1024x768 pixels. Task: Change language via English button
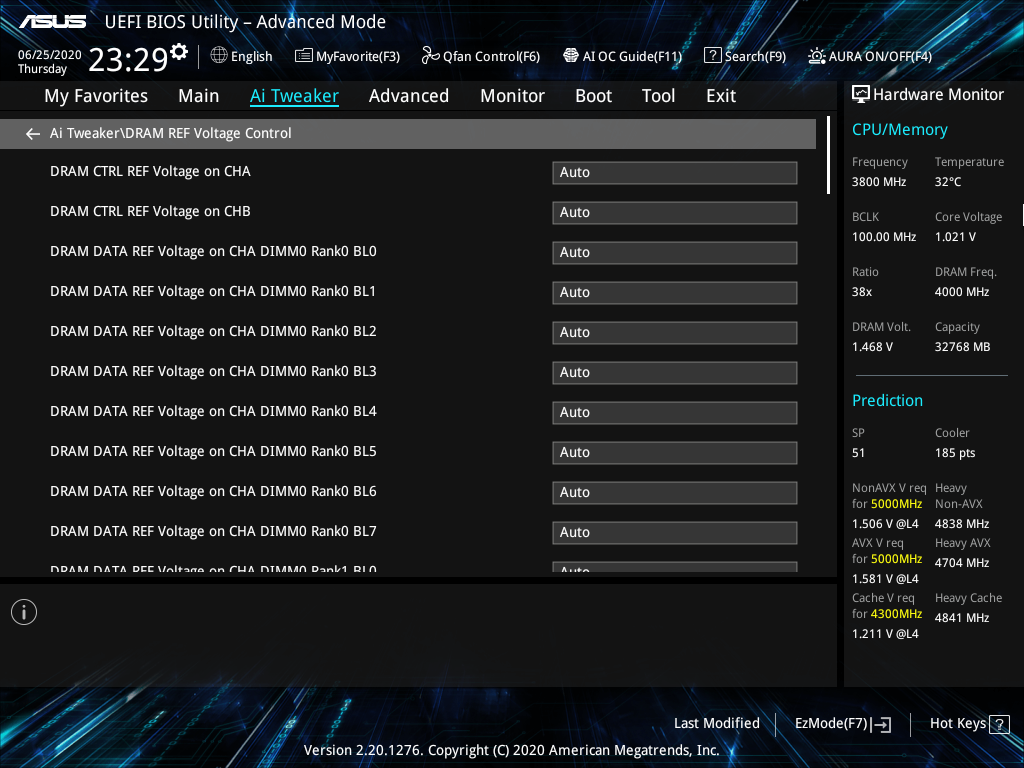pos(242,56)
